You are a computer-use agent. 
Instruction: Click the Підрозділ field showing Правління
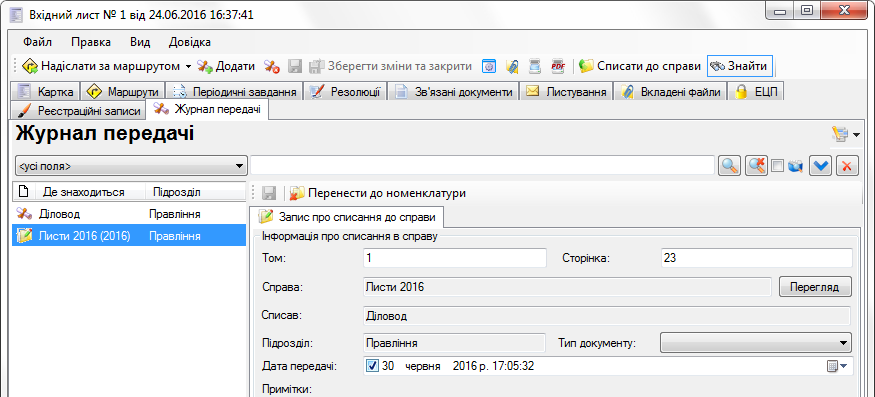454,342
